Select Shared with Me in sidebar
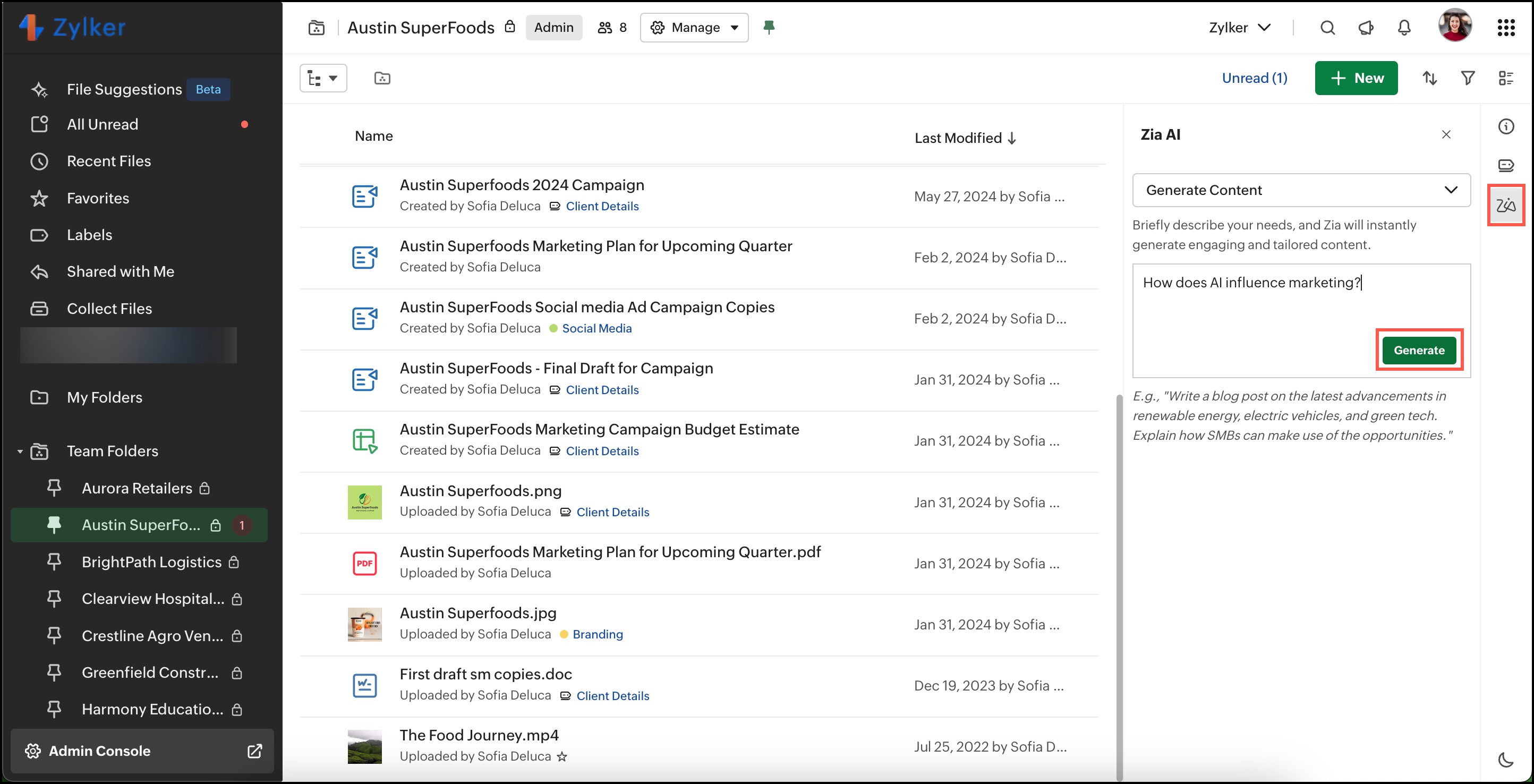The height and width of the screenshot is (784, 1534). click(x=120, y=271)
